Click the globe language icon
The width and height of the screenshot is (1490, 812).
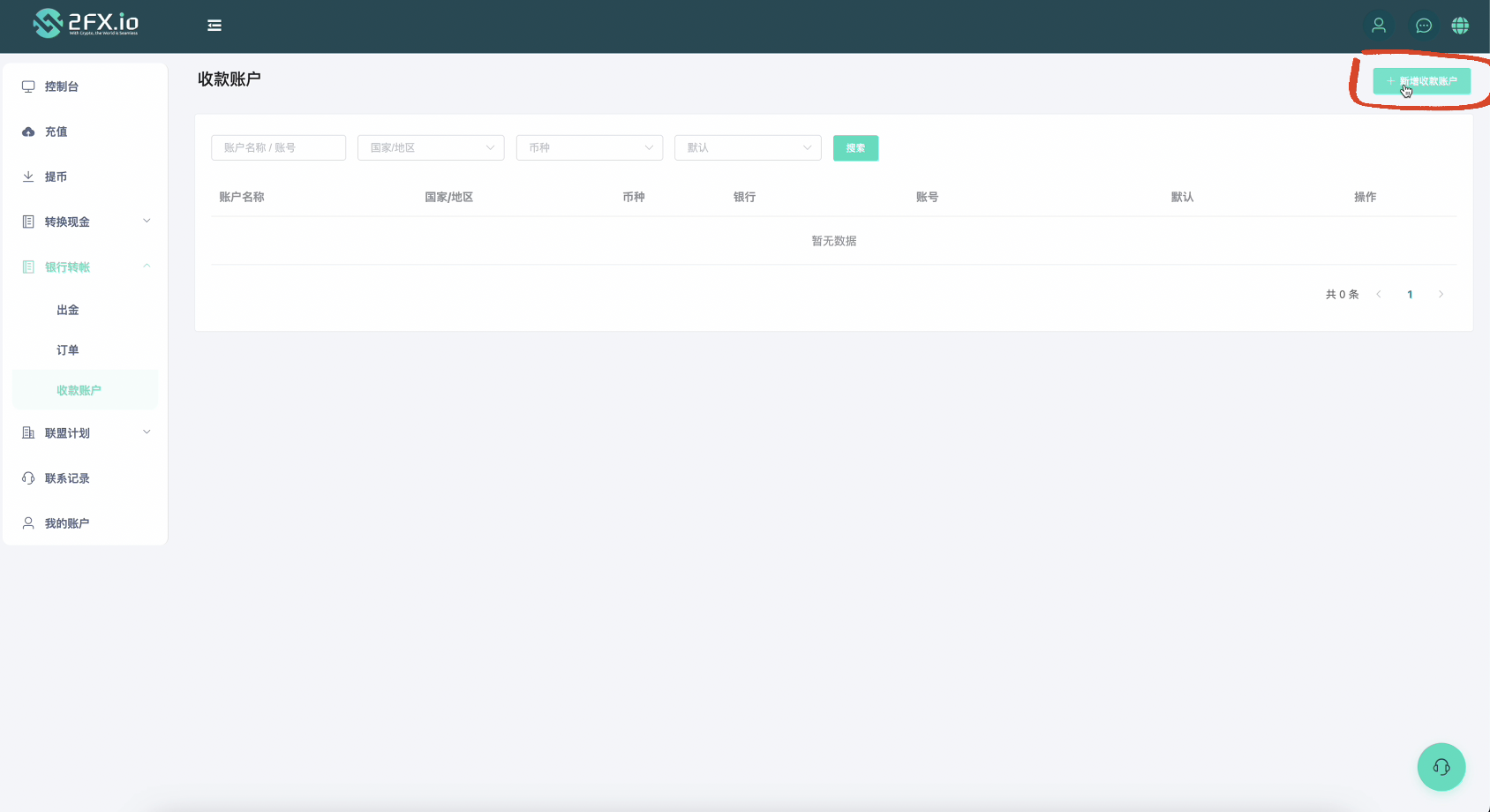pyautogui.click(x=1460, y=26)
